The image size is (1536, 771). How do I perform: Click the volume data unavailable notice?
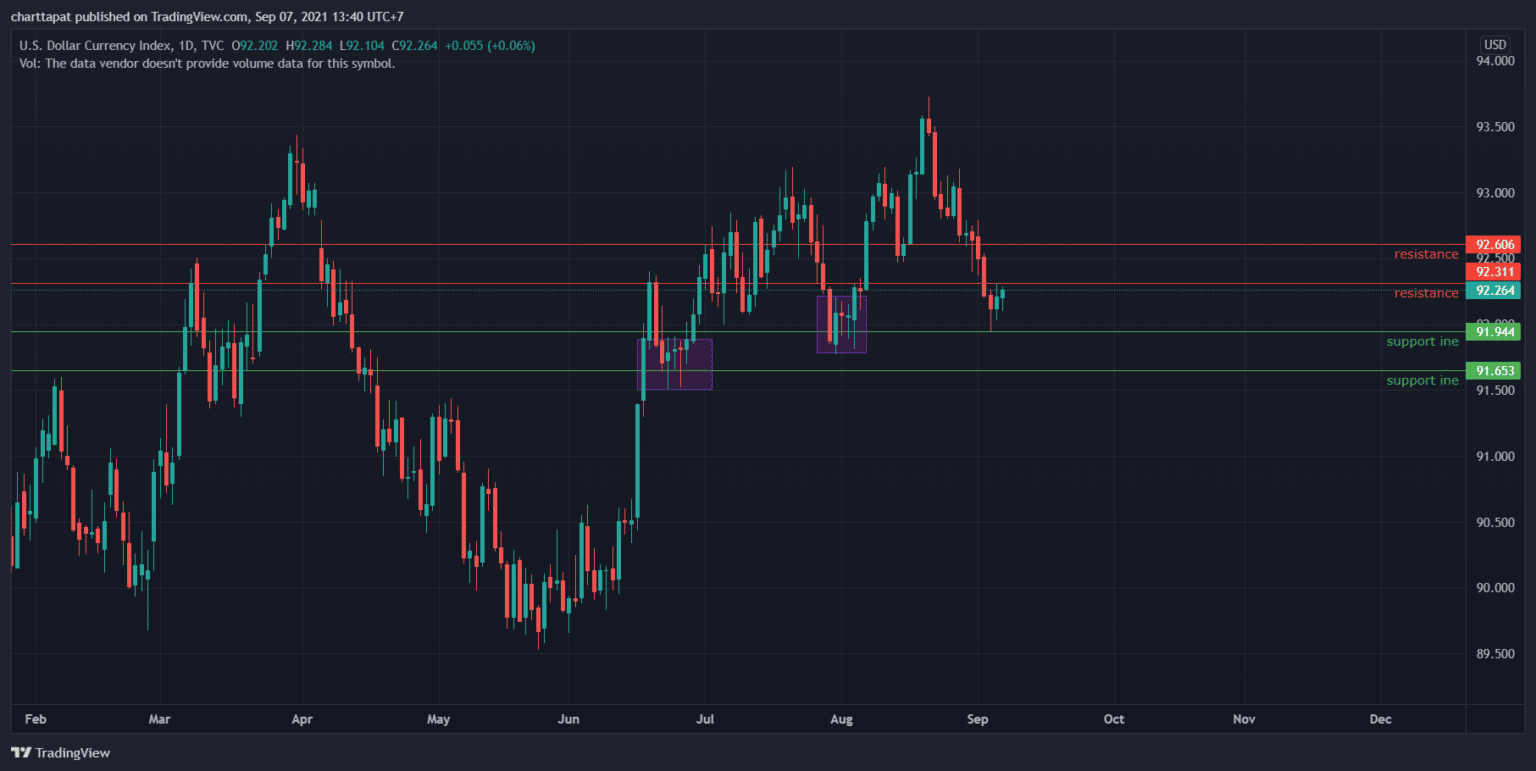[x=207, y=63]
